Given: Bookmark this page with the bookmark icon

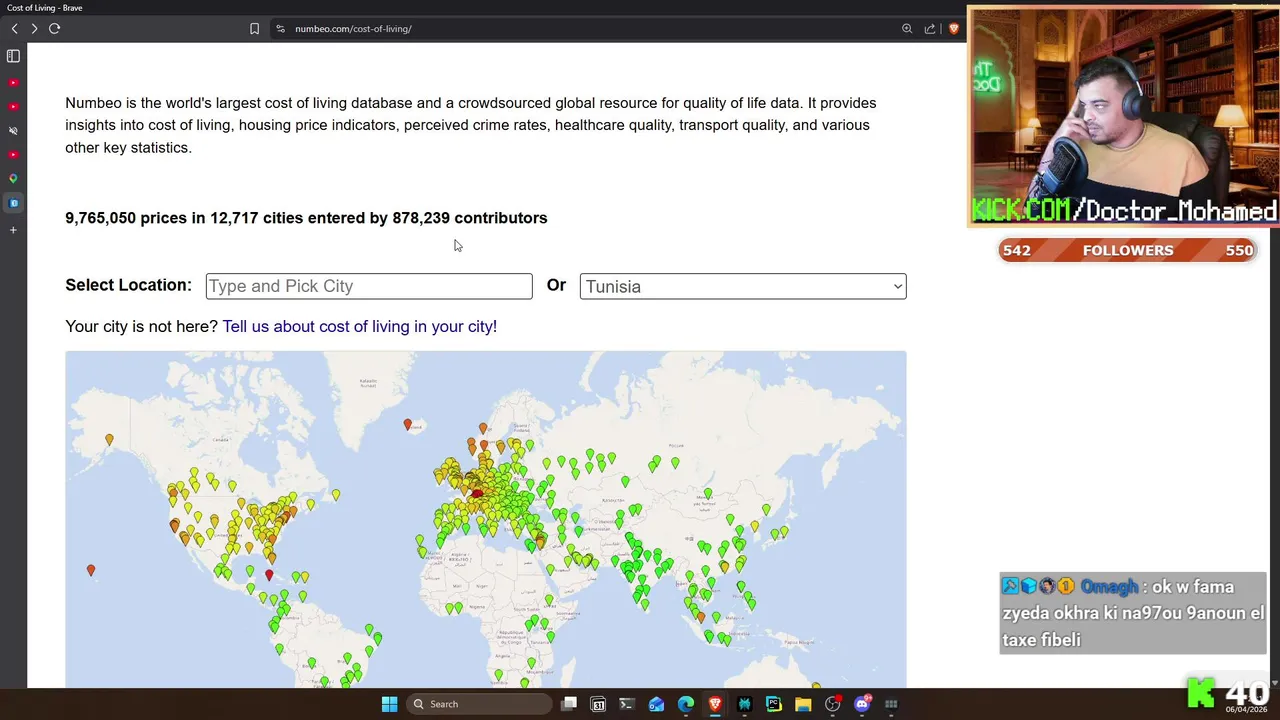Looking at the screenshot, I should pos(254,29).
